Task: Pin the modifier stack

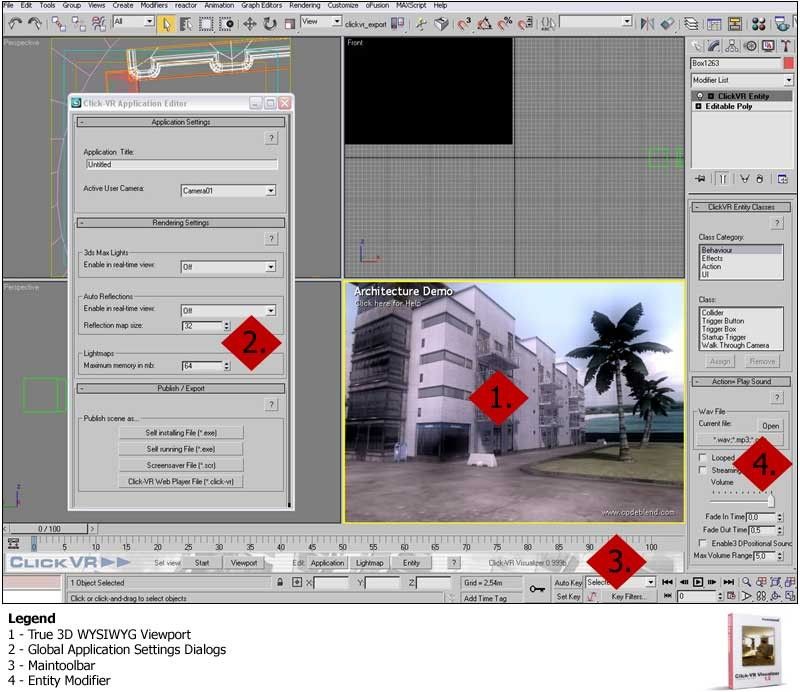Action: (701, 178)
